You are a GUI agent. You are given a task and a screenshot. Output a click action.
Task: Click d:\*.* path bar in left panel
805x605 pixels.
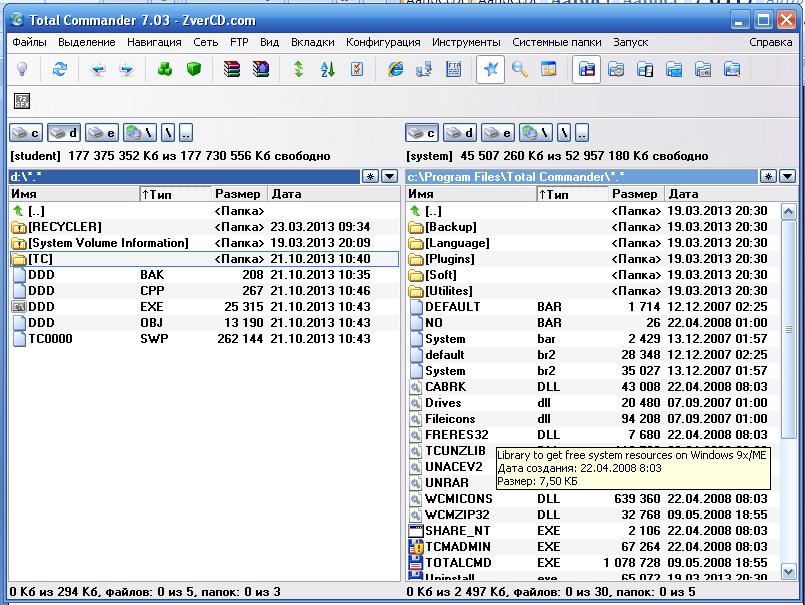click(184, 177)
